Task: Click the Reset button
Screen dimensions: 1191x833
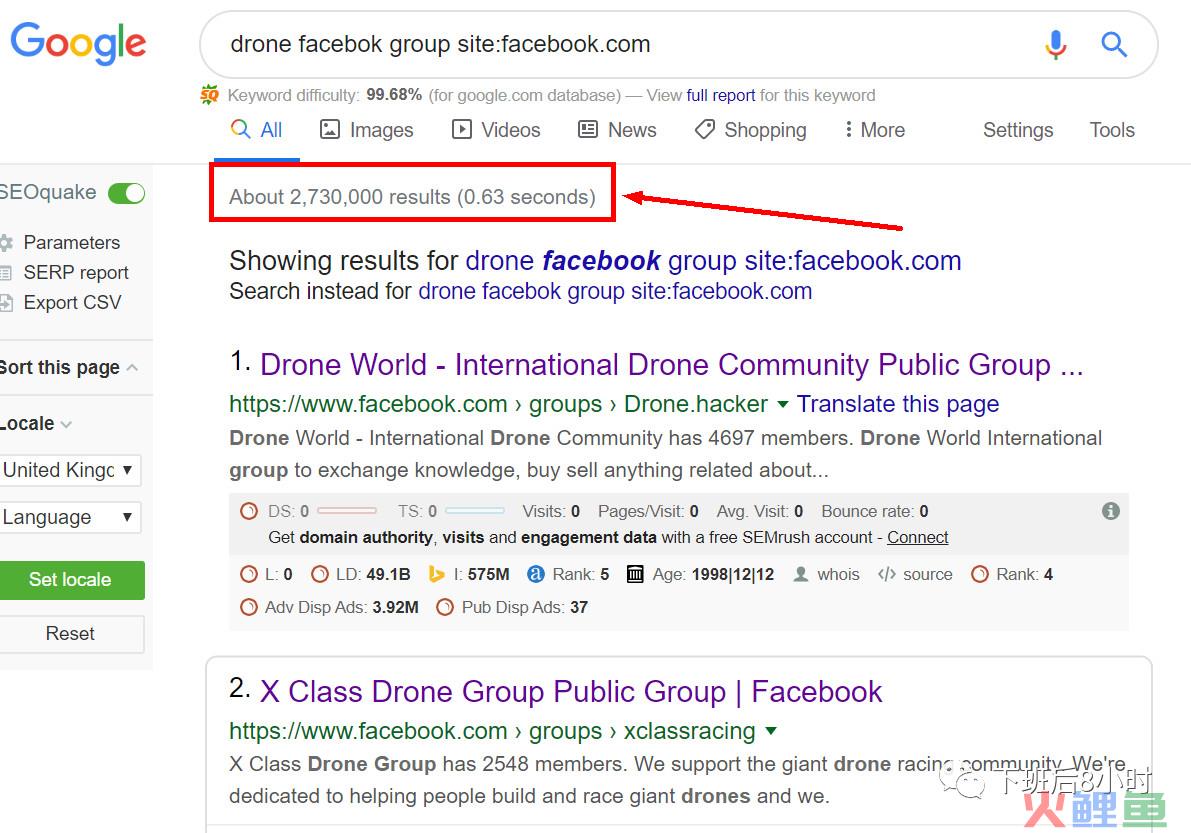Action: pyautogui.click(x=70, y=633)
